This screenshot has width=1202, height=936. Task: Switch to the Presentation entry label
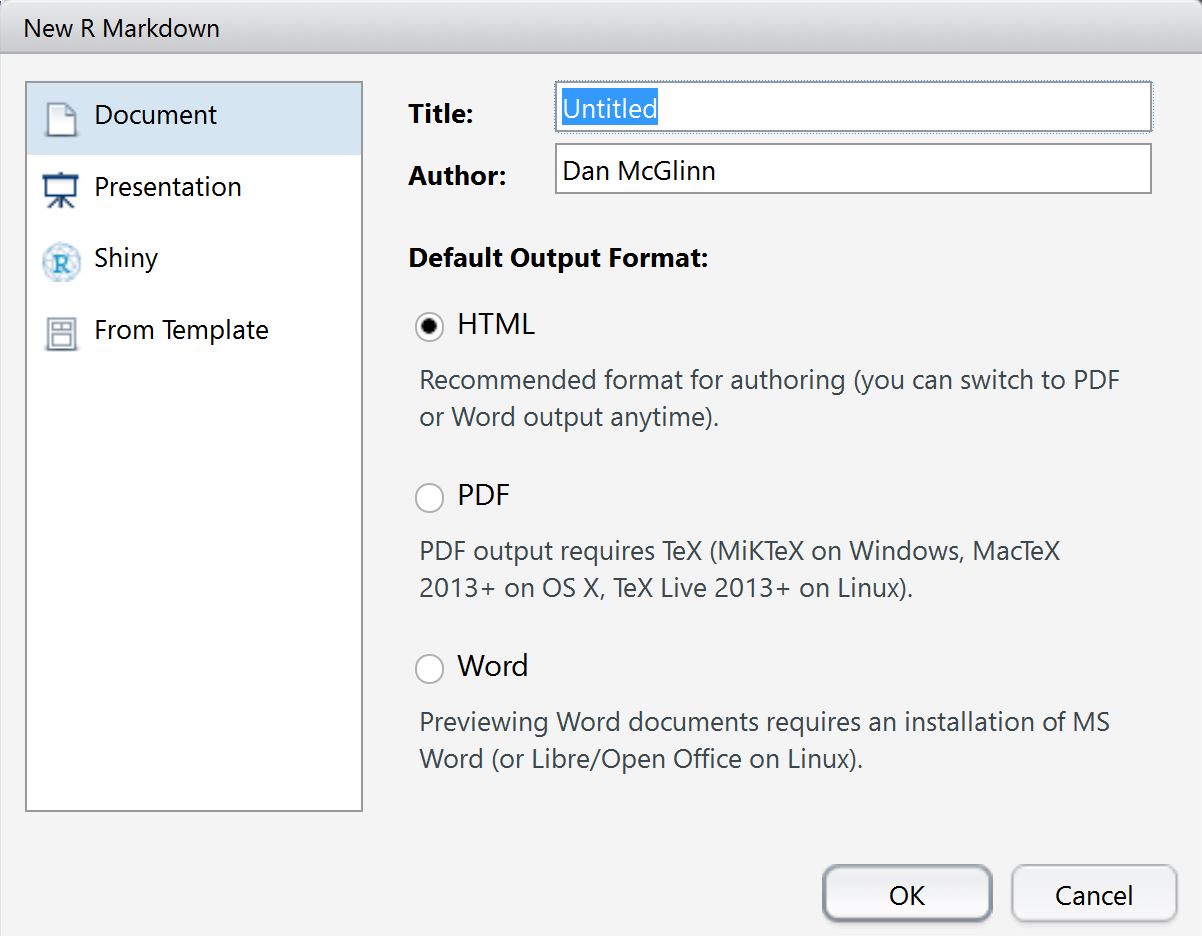click(167, 187)
